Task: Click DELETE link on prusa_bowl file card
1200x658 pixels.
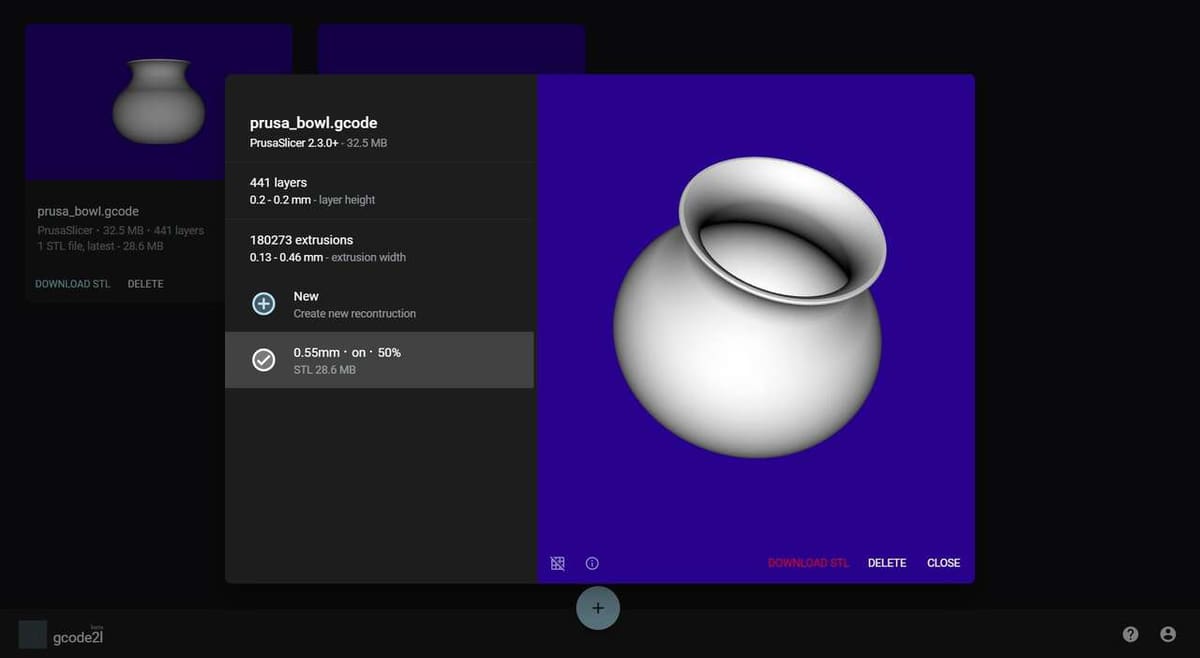Action: click(145, 284)
